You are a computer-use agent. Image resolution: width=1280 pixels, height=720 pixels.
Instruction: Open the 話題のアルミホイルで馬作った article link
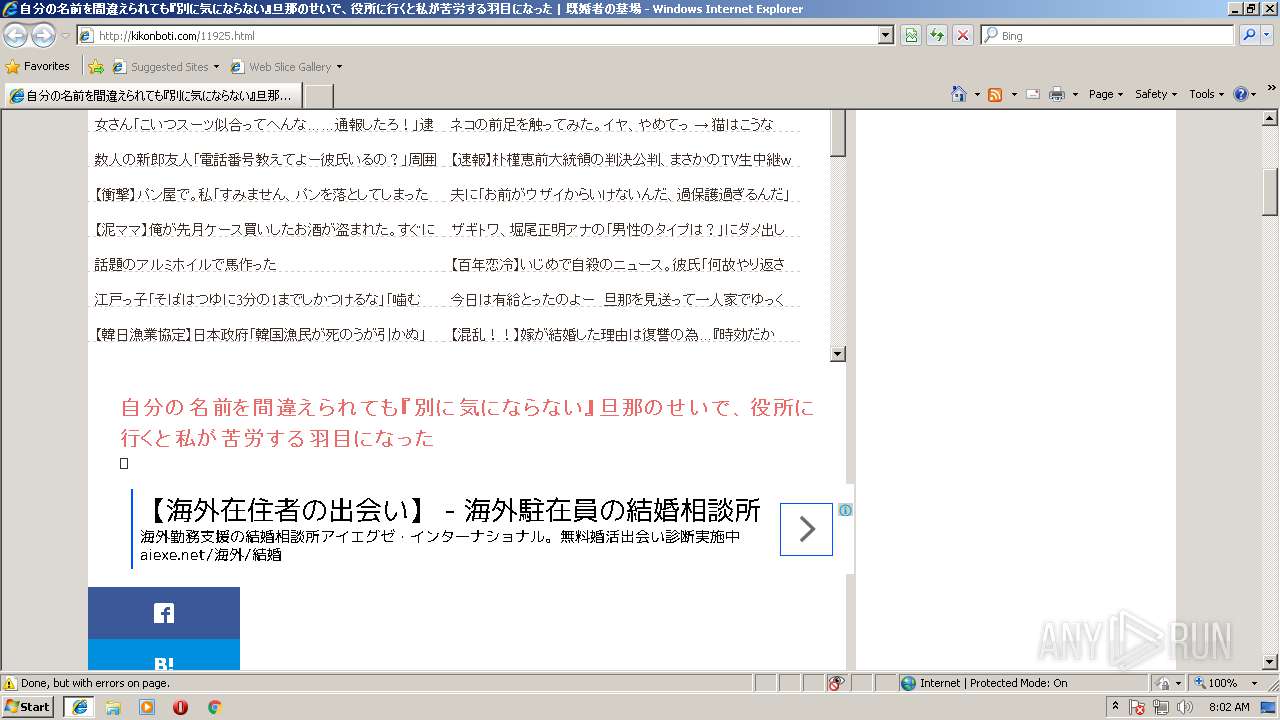(186, 264)
